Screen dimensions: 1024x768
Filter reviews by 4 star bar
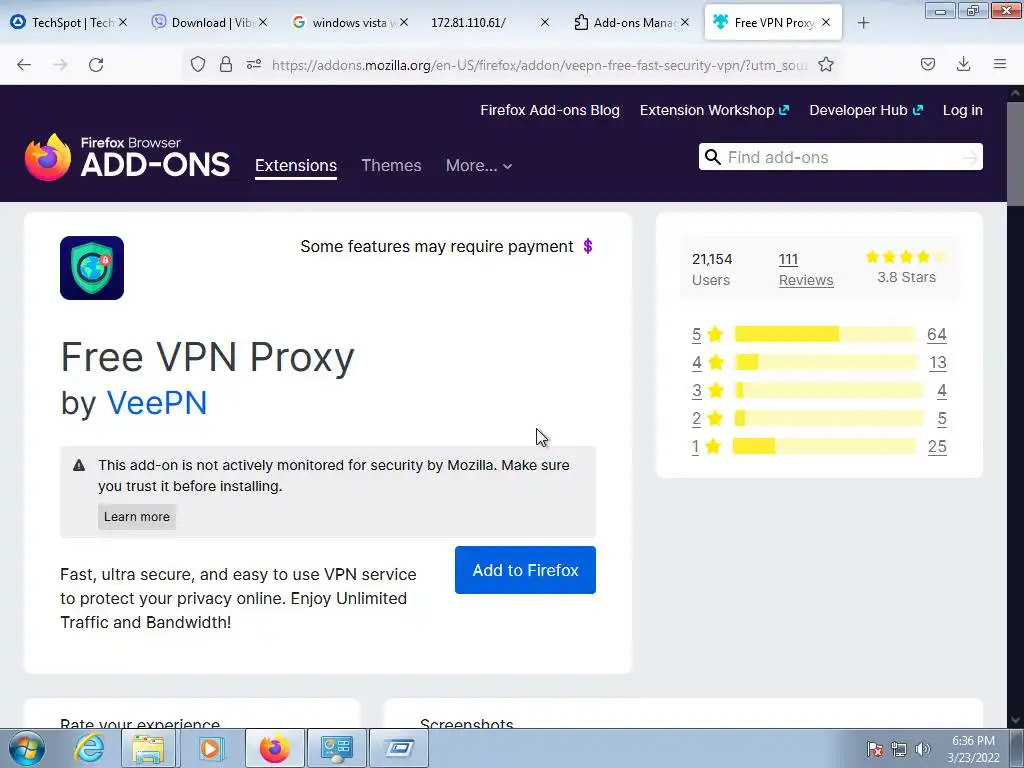pos(825,362)
